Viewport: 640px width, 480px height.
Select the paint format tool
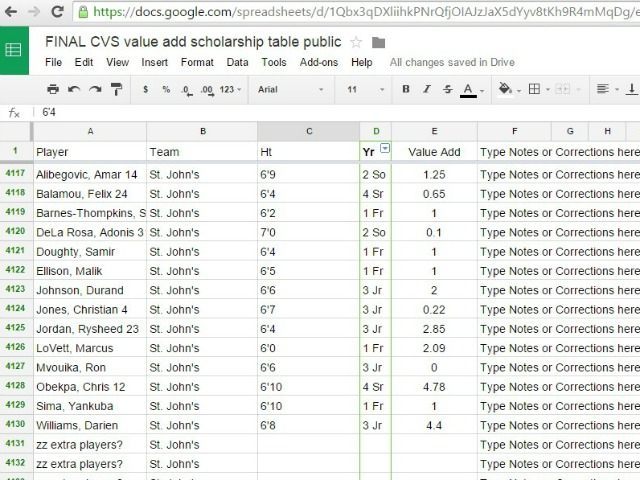(116, 89)
